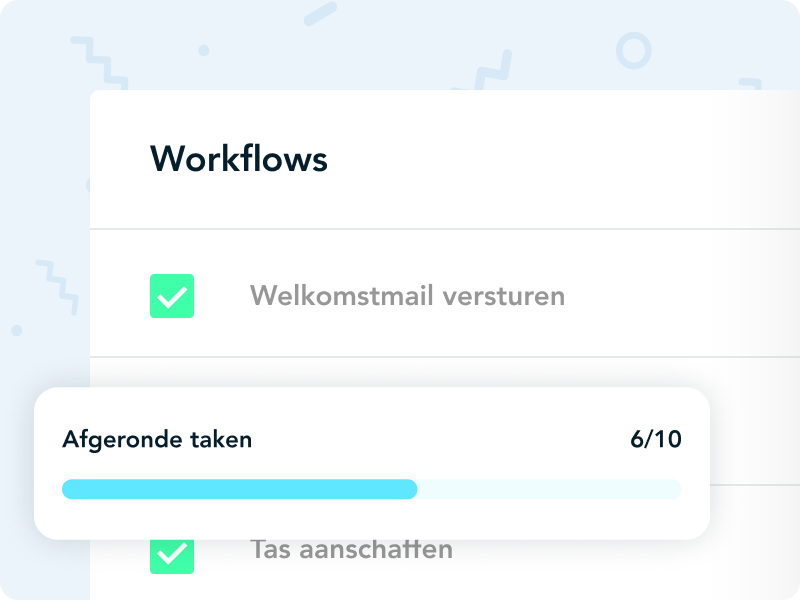Viewport: 800px width, 600px height.
Task: Click the small dot at the far left edge
Action: [x=16, y=330]
